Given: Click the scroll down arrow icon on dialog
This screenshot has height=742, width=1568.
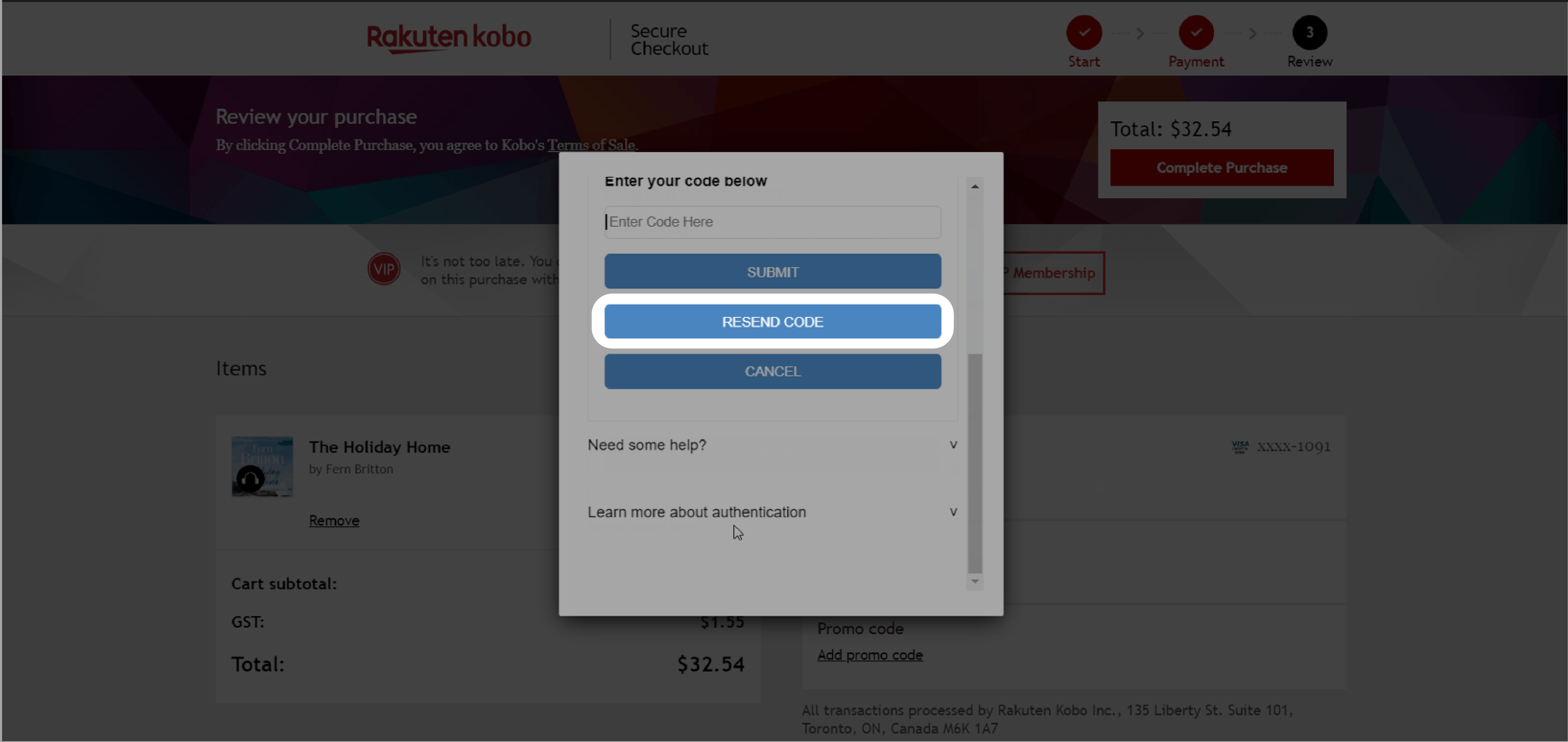Looking at the screenshot, I should pyautogui.click(x=975, y=581).
